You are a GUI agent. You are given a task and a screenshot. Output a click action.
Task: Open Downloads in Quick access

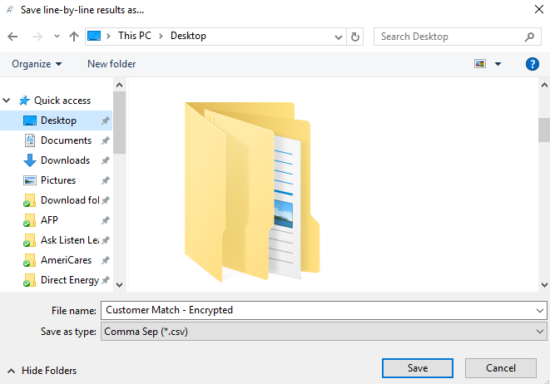pos(65,161)
